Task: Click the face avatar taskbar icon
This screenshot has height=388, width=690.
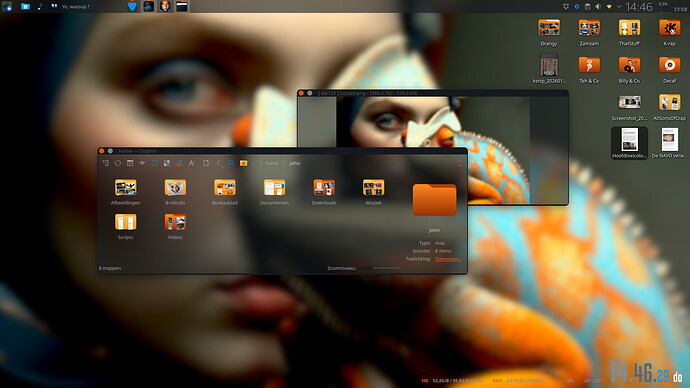Action: [x=165, y=6]
